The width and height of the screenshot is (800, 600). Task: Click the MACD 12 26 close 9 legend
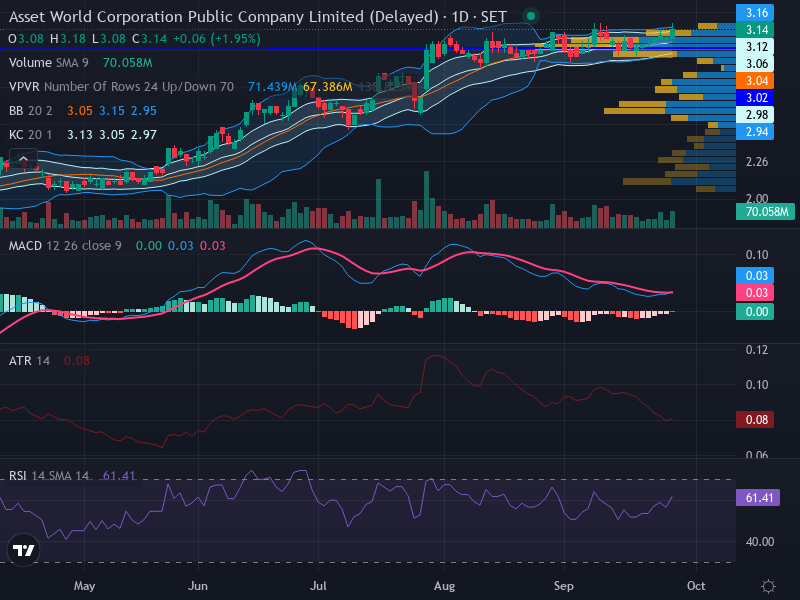click(65, 246)
